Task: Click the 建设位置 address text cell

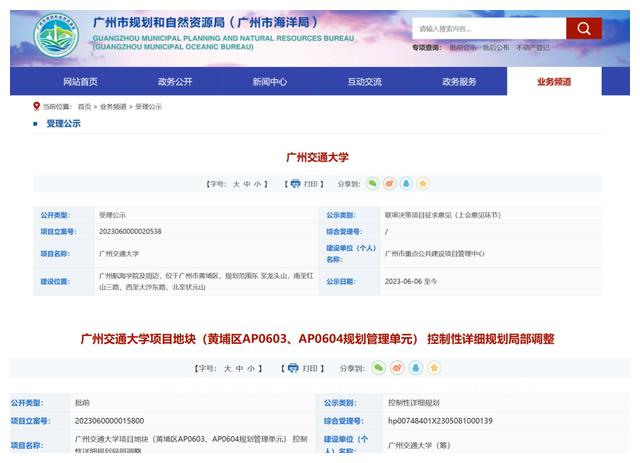Action: point(206,281)
